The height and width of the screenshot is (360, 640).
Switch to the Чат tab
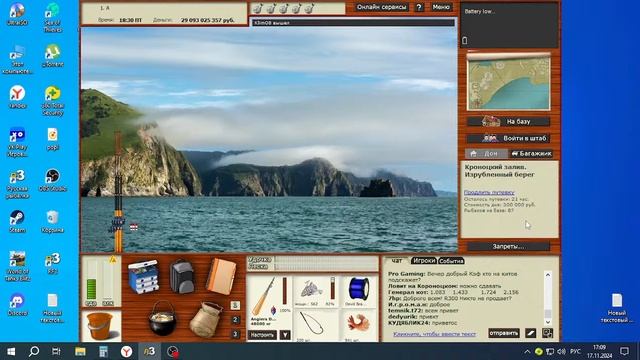[x=396, y=260]
